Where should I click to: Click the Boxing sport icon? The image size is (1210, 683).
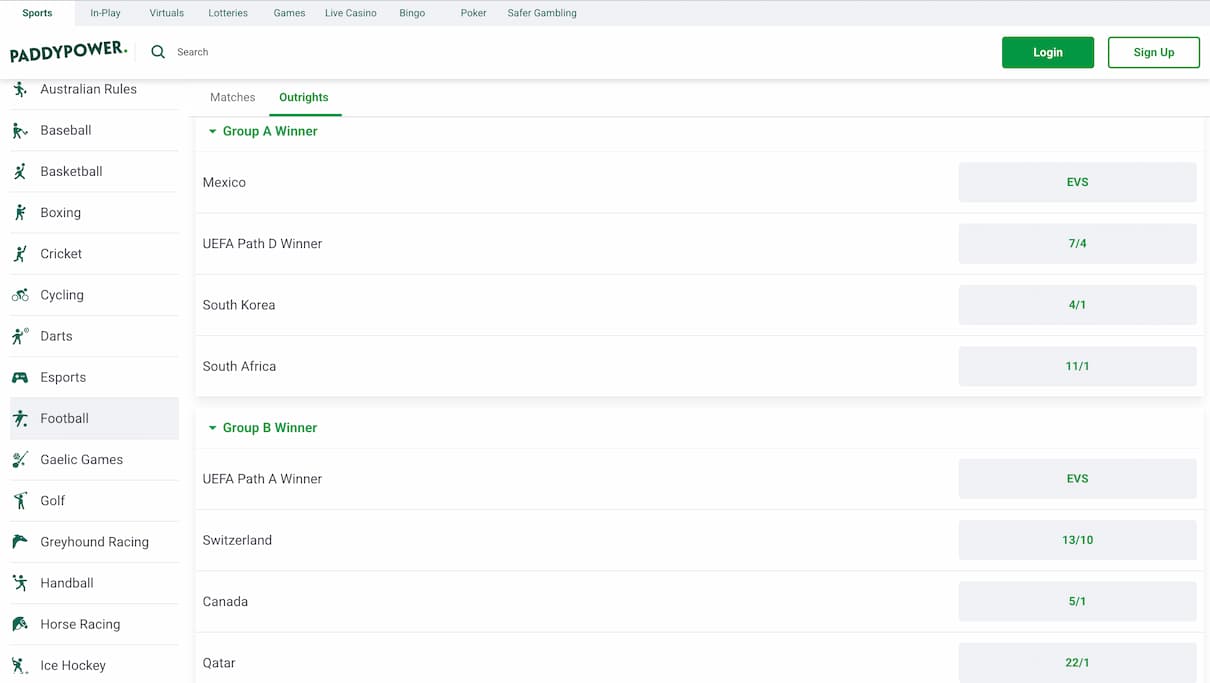click(20, 212)
